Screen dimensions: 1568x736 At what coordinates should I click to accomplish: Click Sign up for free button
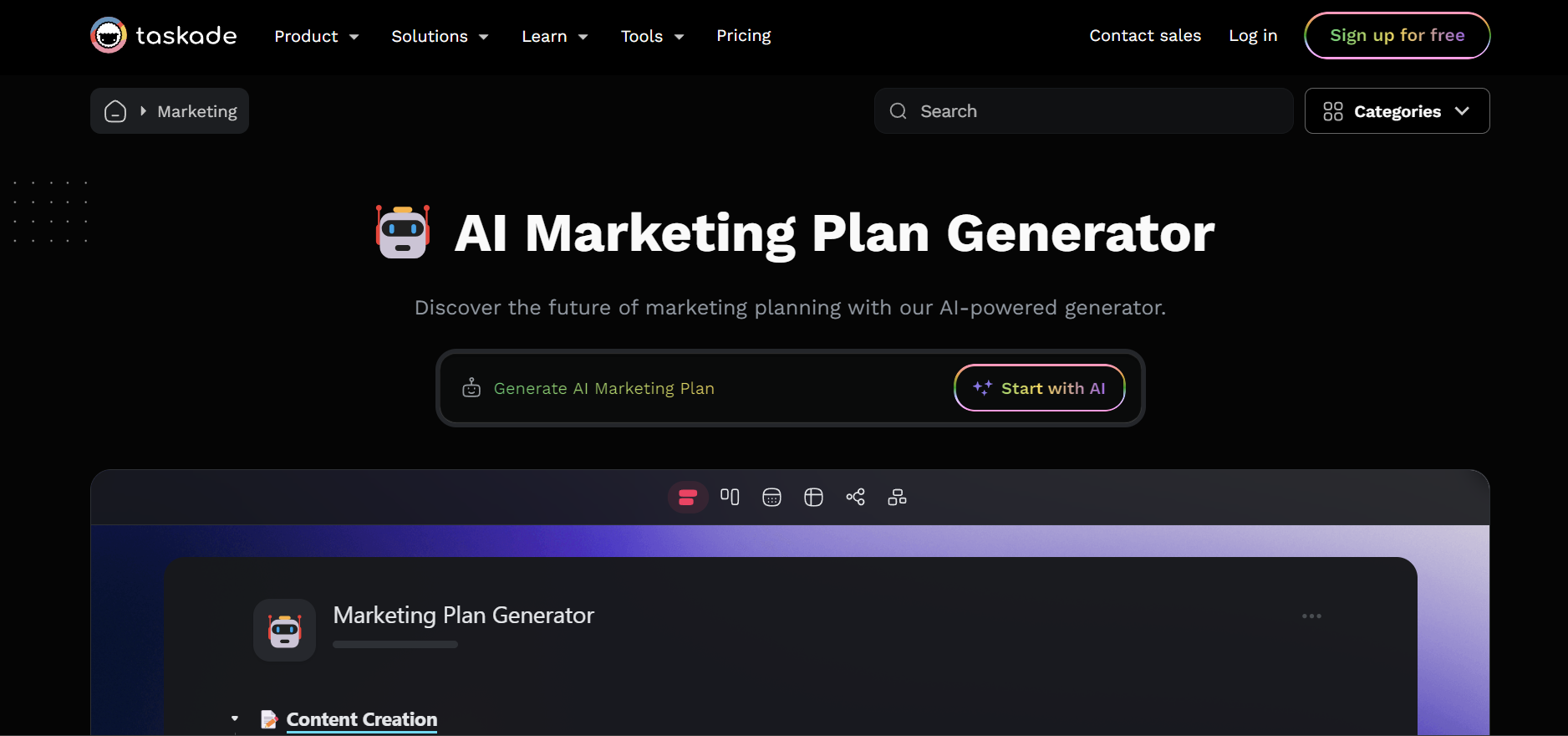tap(1397, 35)
